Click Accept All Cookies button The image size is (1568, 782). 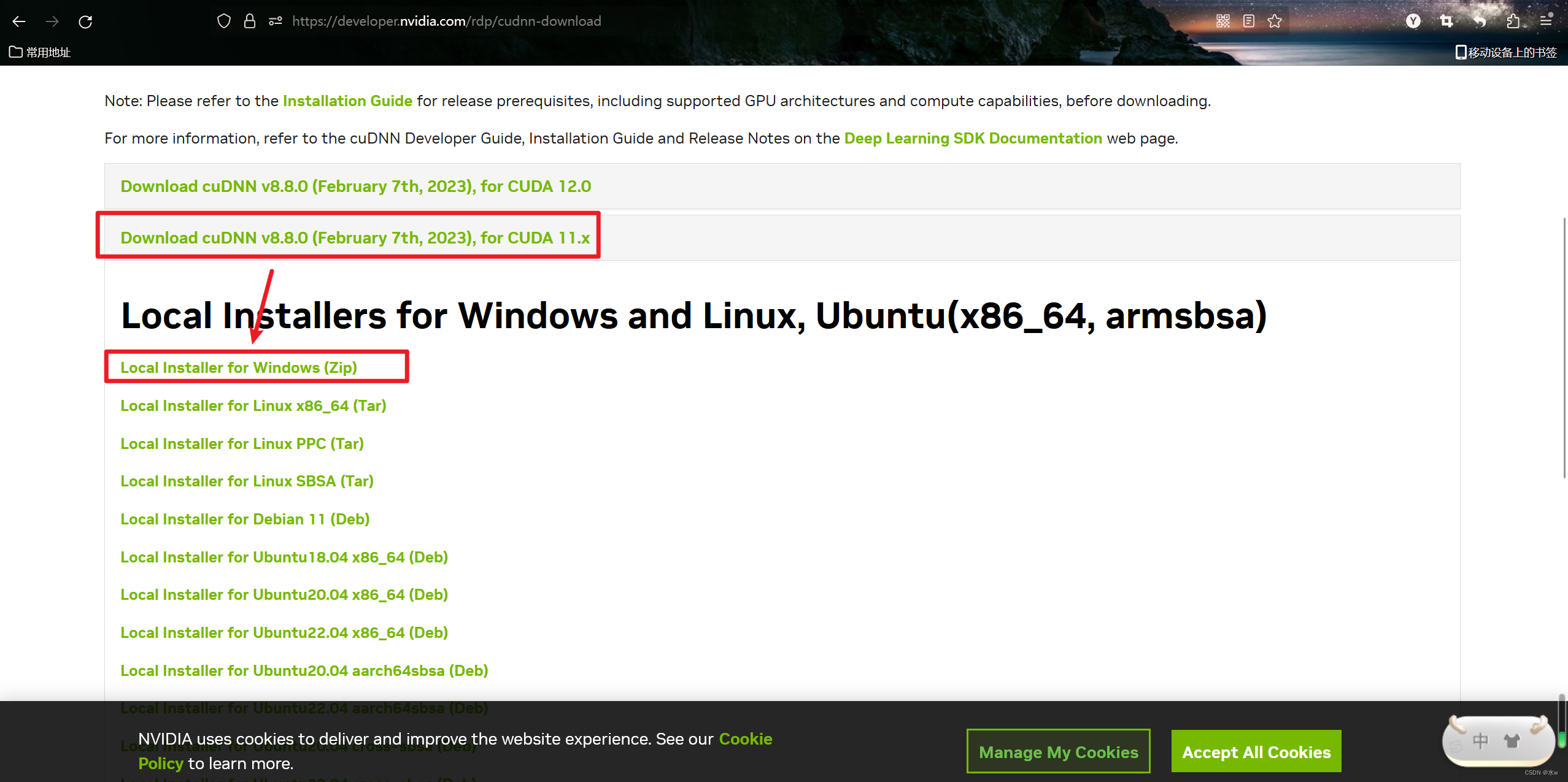(1256, 751)
